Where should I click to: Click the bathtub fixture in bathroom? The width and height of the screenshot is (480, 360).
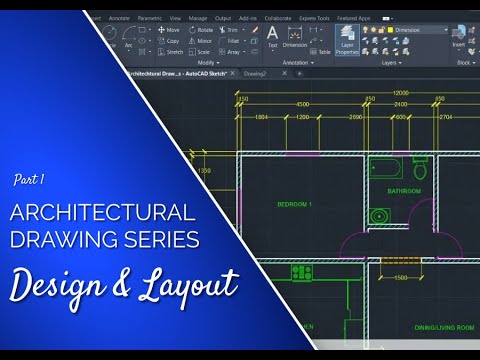[386, 168]
